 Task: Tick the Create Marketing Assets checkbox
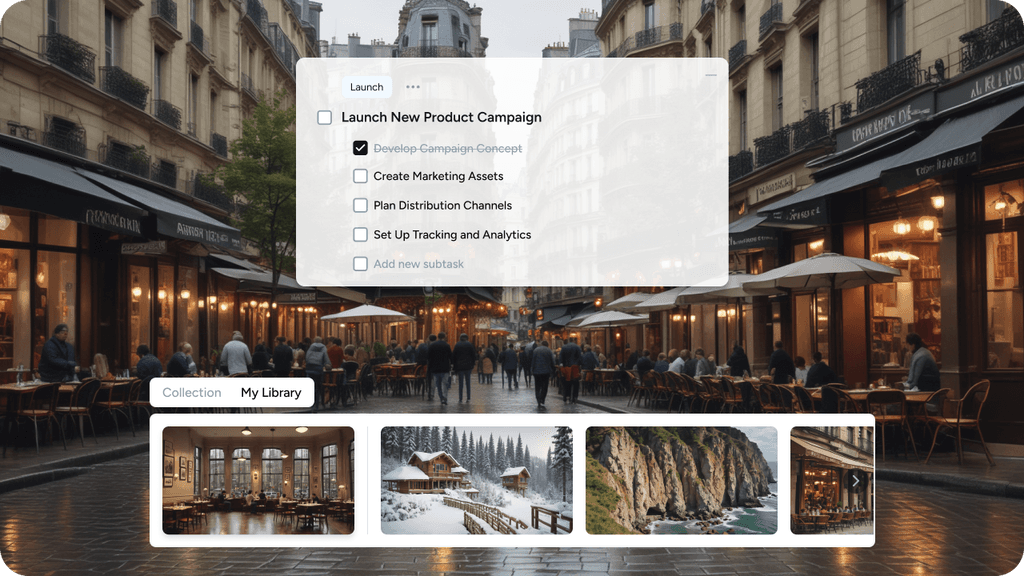[x=360, y=176]
